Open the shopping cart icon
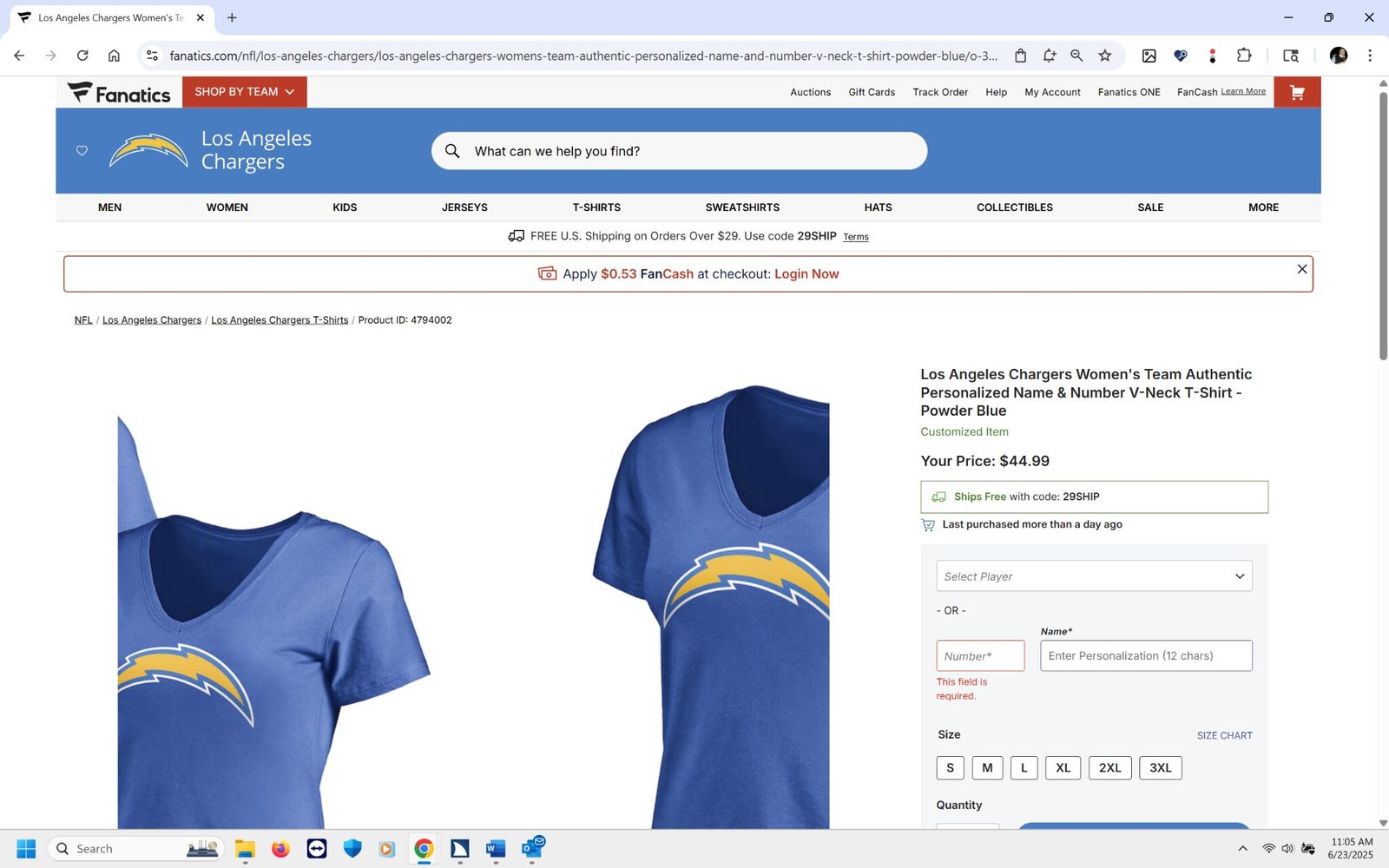This screenshot has height=868, width=1389. (1297, 92)
